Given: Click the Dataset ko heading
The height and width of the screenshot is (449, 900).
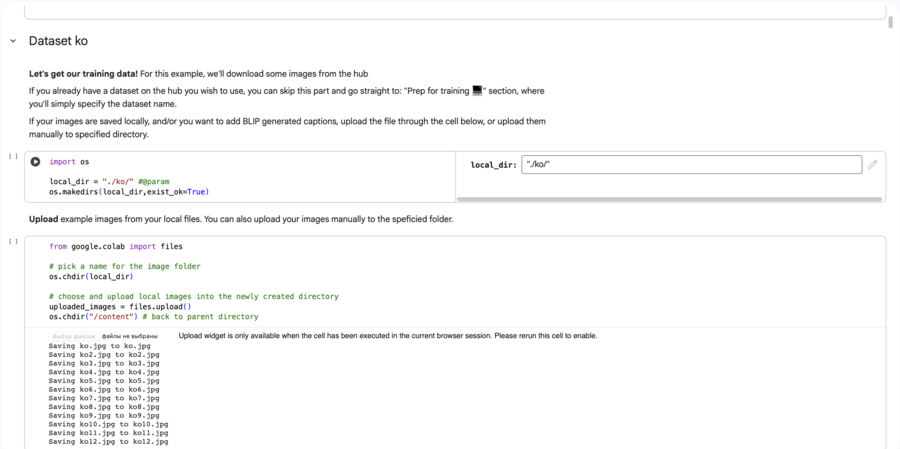Looking at the screenshot, I should click(58, 41).
